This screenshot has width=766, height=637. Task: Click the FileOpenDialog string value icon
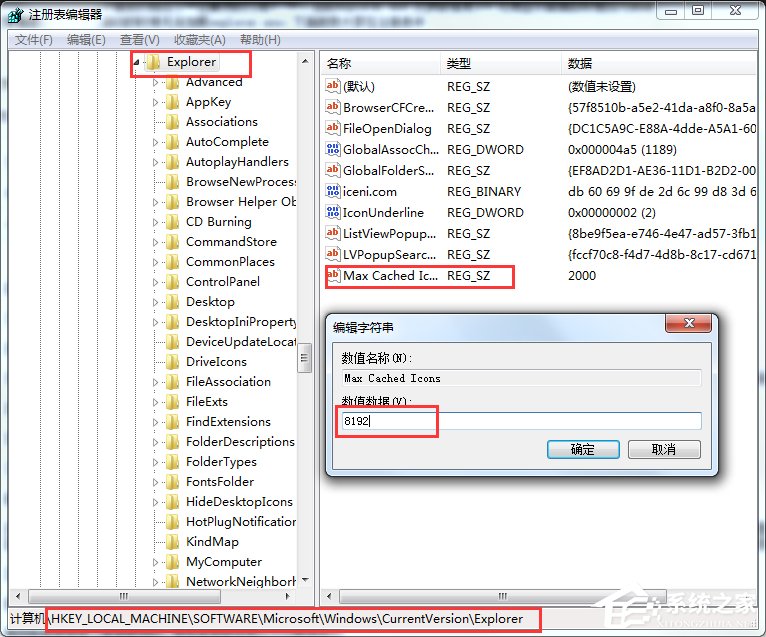pyautogui.click(x=333, y=128)
